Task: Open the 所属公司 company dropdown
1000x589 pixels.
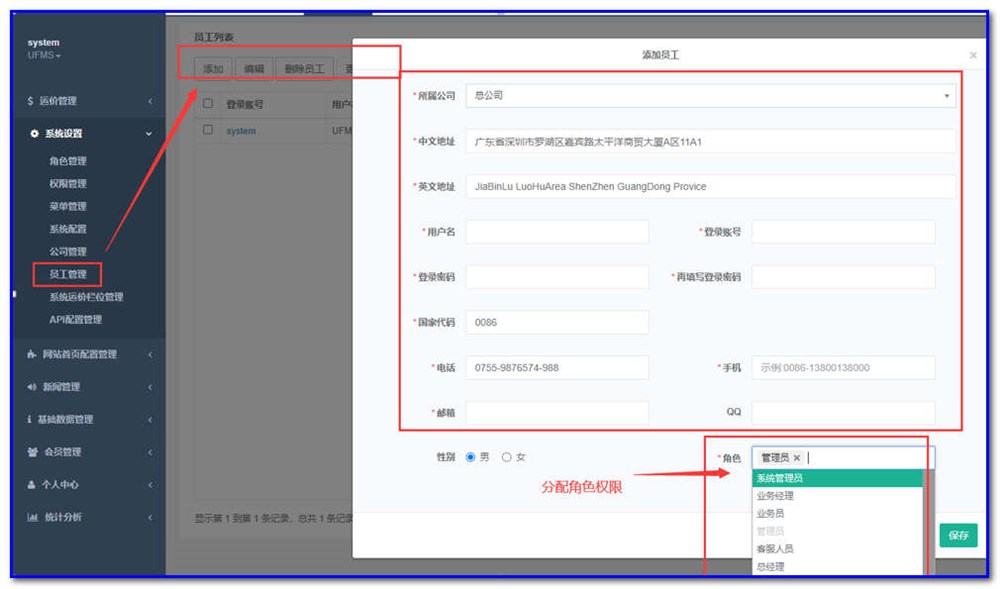Action: [946, 95]
